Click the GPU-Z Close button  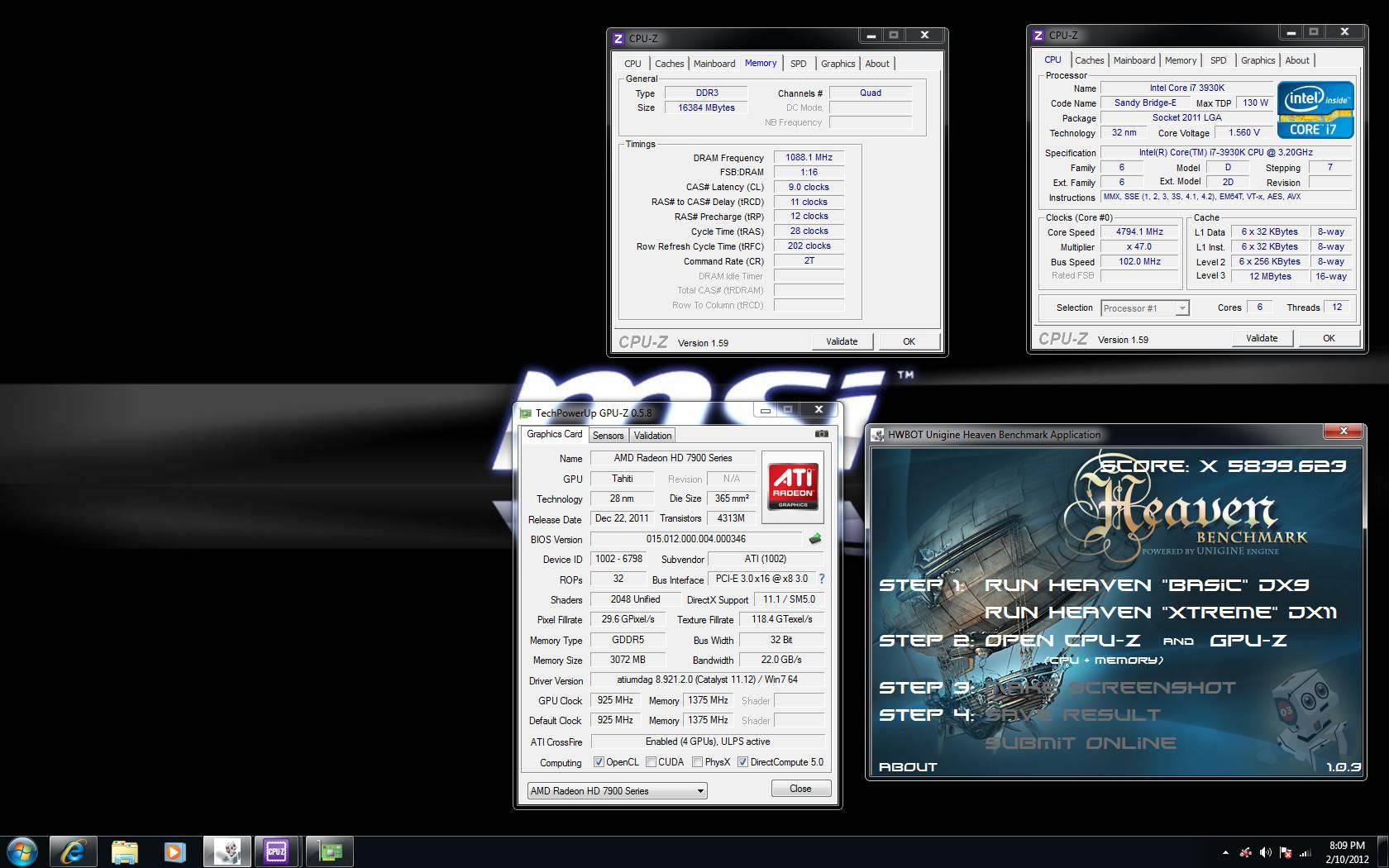tap(800, 789)
